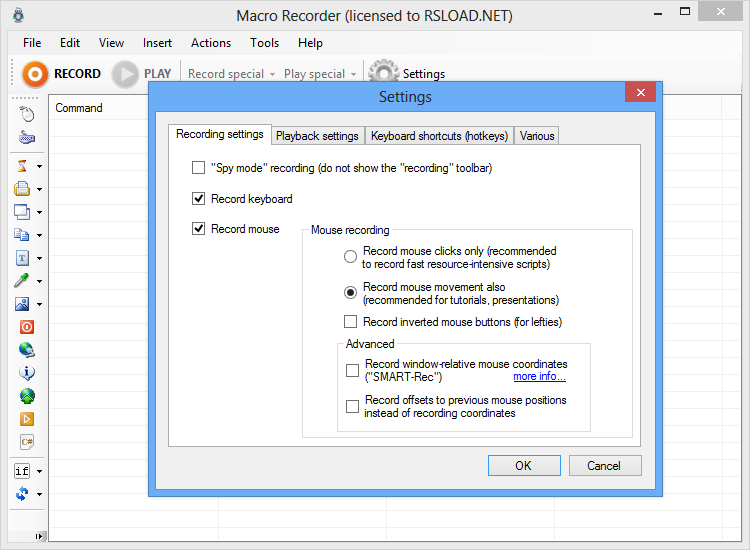
Task: Switch to the Various tab
Action: pyautogui.click(x=537, y=136)
